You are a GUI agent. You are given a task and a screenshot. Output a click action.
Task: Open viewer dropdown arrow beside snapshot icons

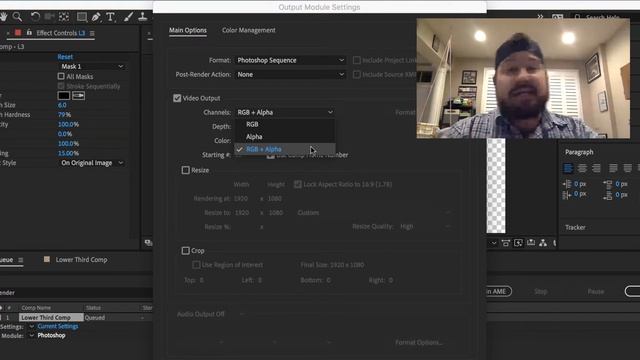(x=493, y=243)
